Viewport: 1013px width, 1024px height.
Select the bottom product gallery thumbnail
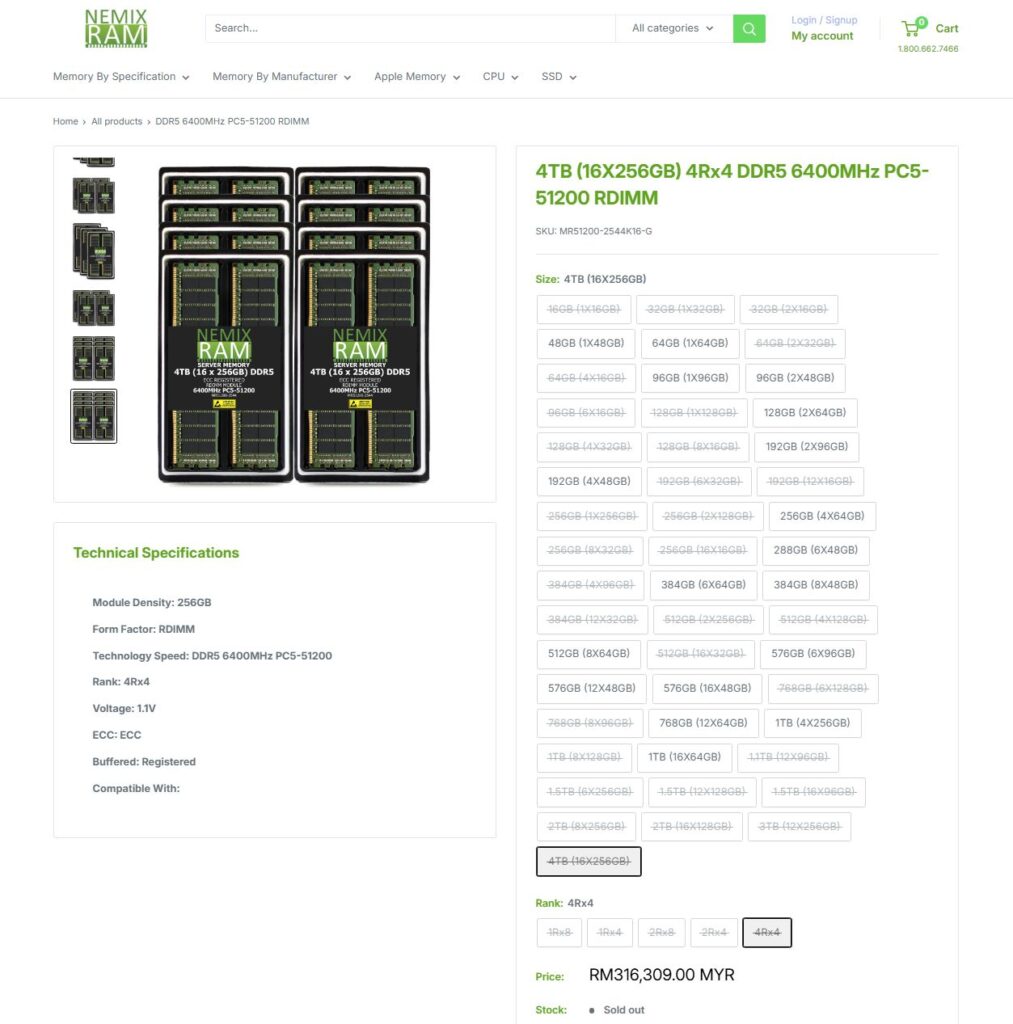92,415
